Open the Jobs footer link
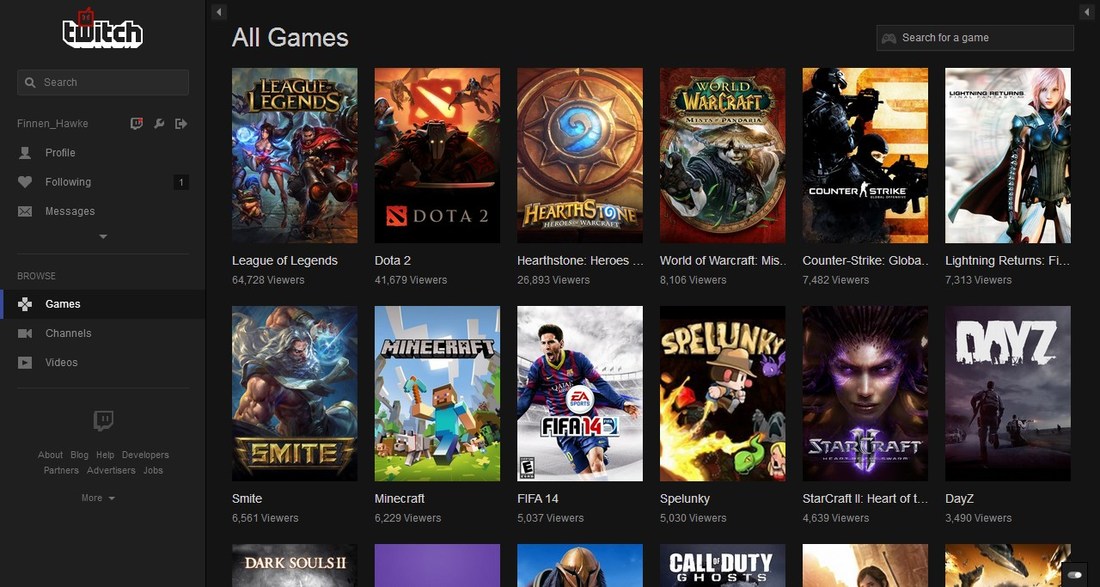The width and height of the screenshot is (1100, 587). [153, 471]
